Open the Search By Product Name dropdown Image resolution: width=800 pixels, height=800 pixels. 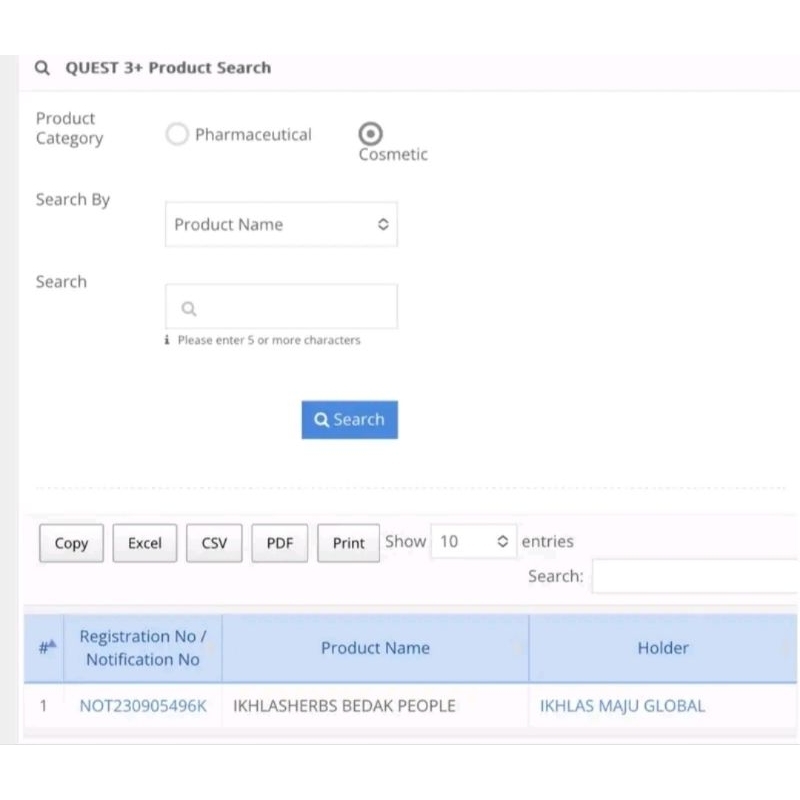click(x=281, y=225)
